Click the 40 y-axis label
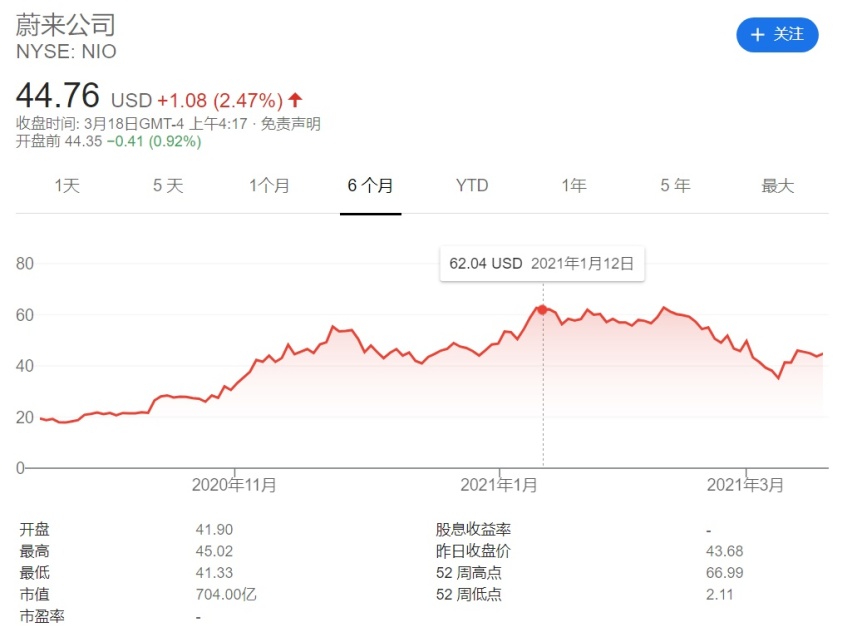The image size is (852, 642). click(25, 366)
